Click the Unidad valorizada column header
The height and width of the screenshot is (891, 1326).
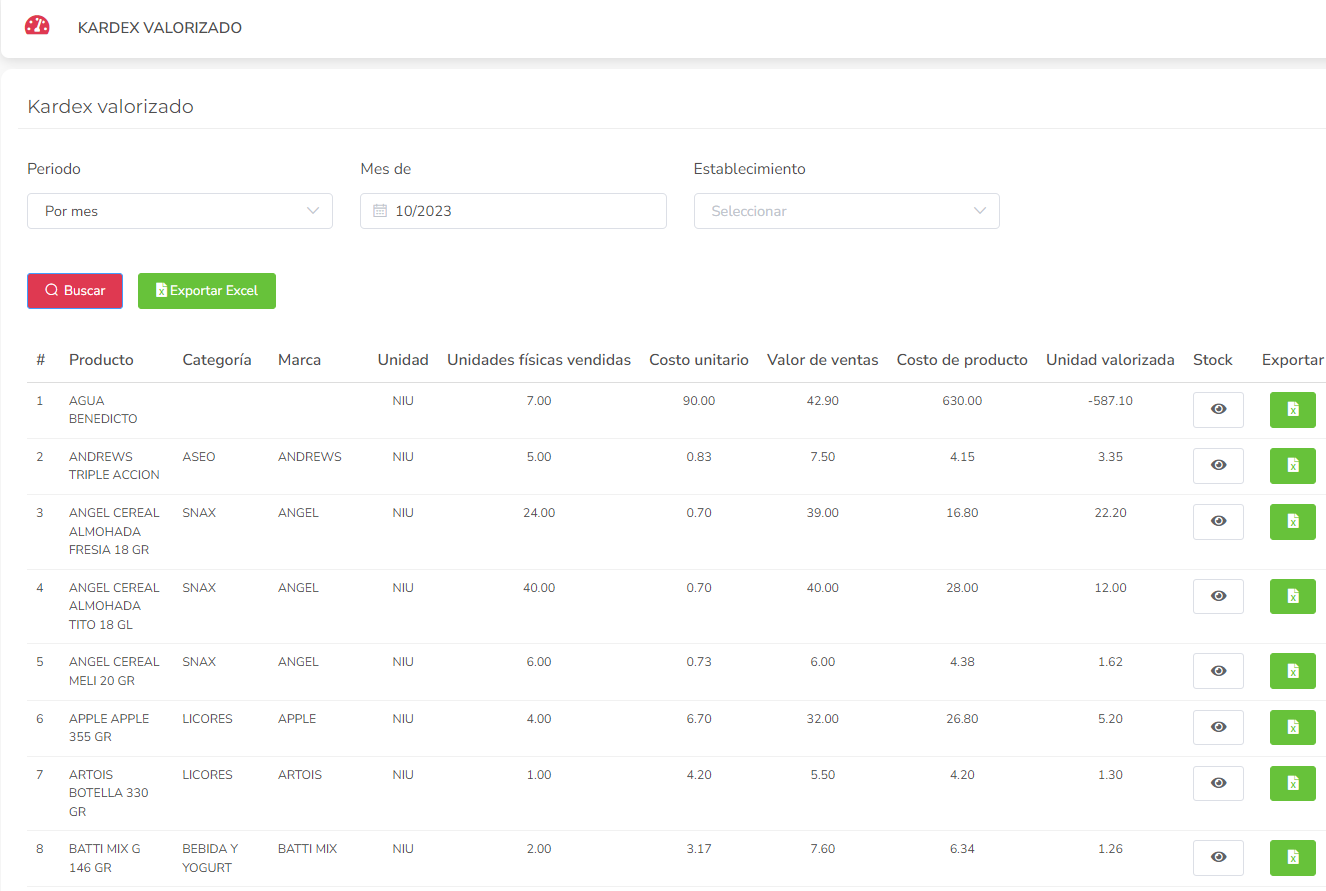tap(1110, 360)
